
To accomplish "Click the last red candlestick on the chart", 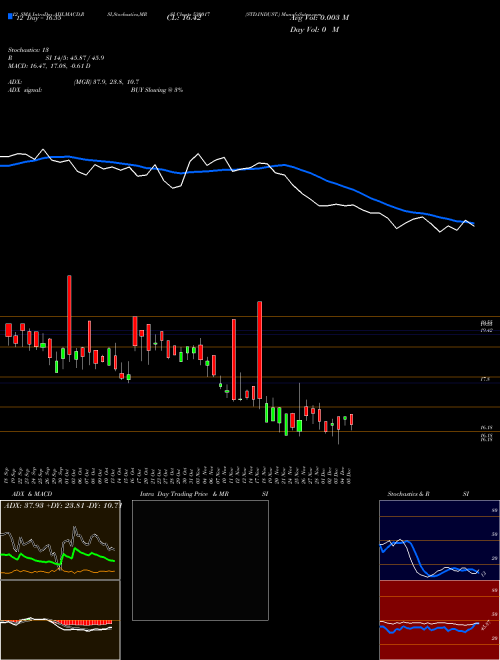I will click(351, 420).
